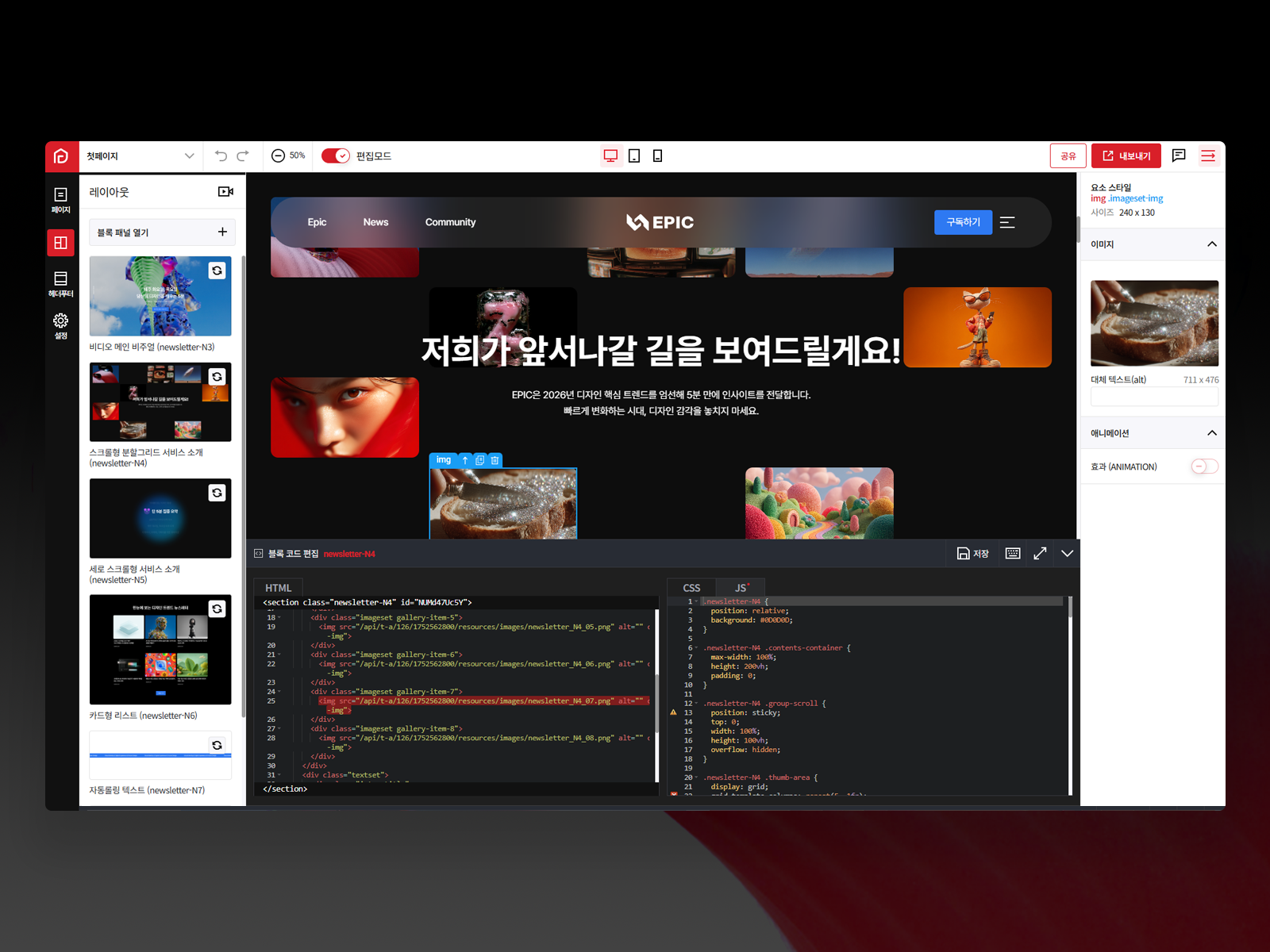Click the video tutorial icon beside 레이아웃

point(225,192)
